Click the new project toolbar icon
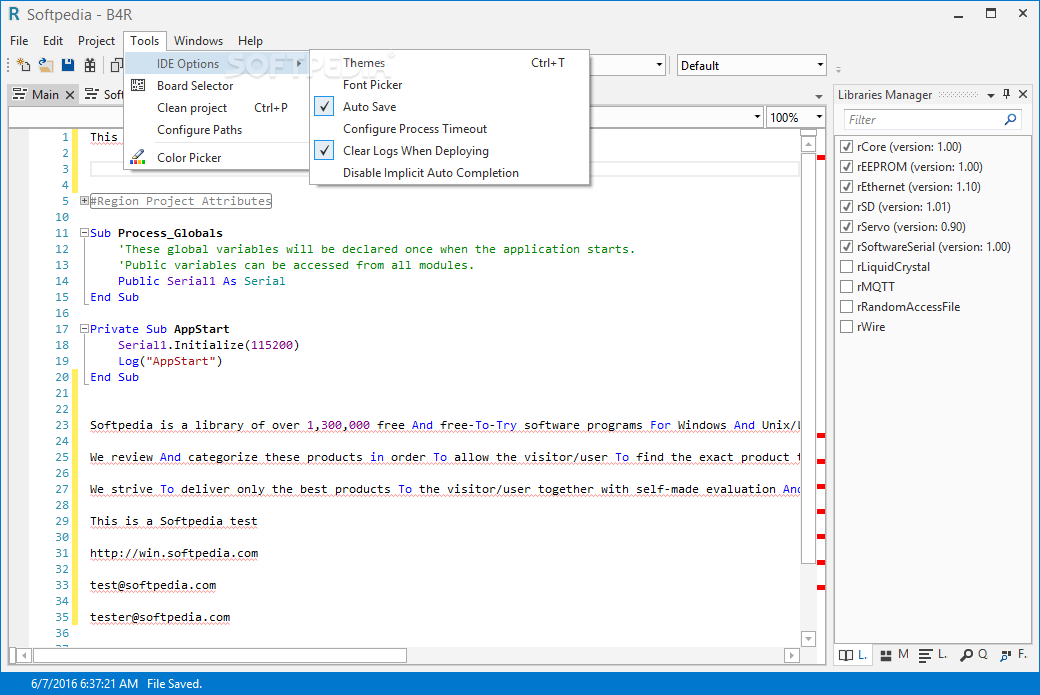This screenshot has height=695, width=1040. (x=24, y=65)
